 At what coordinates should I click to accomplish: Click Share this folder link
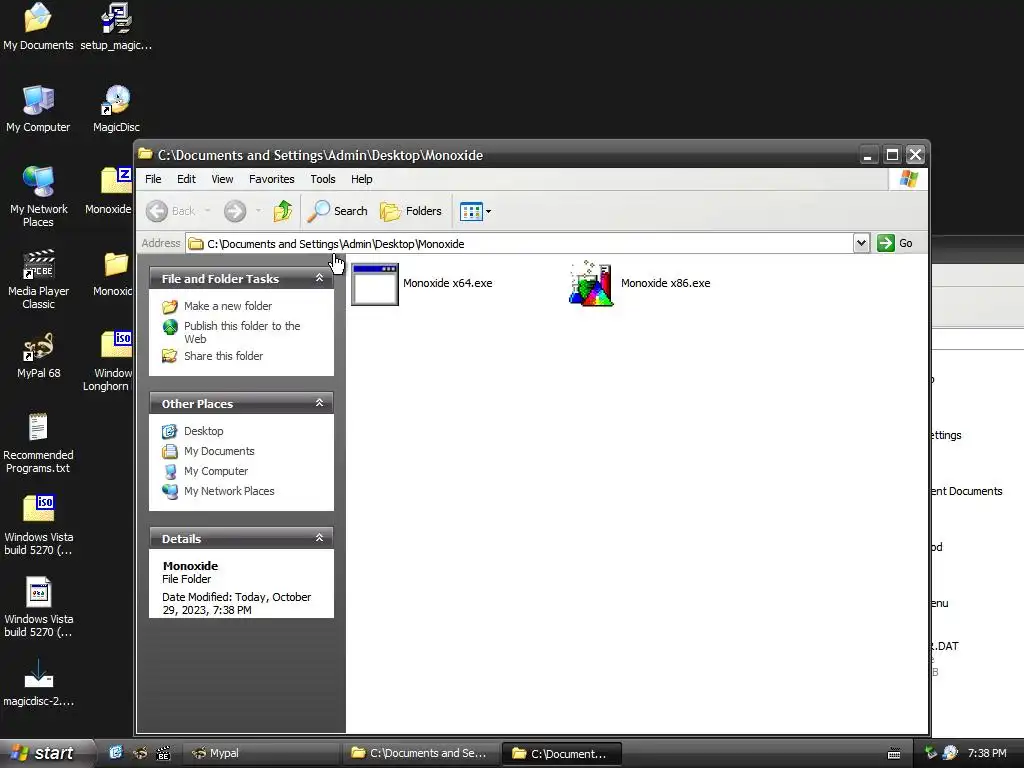(223, 356)
